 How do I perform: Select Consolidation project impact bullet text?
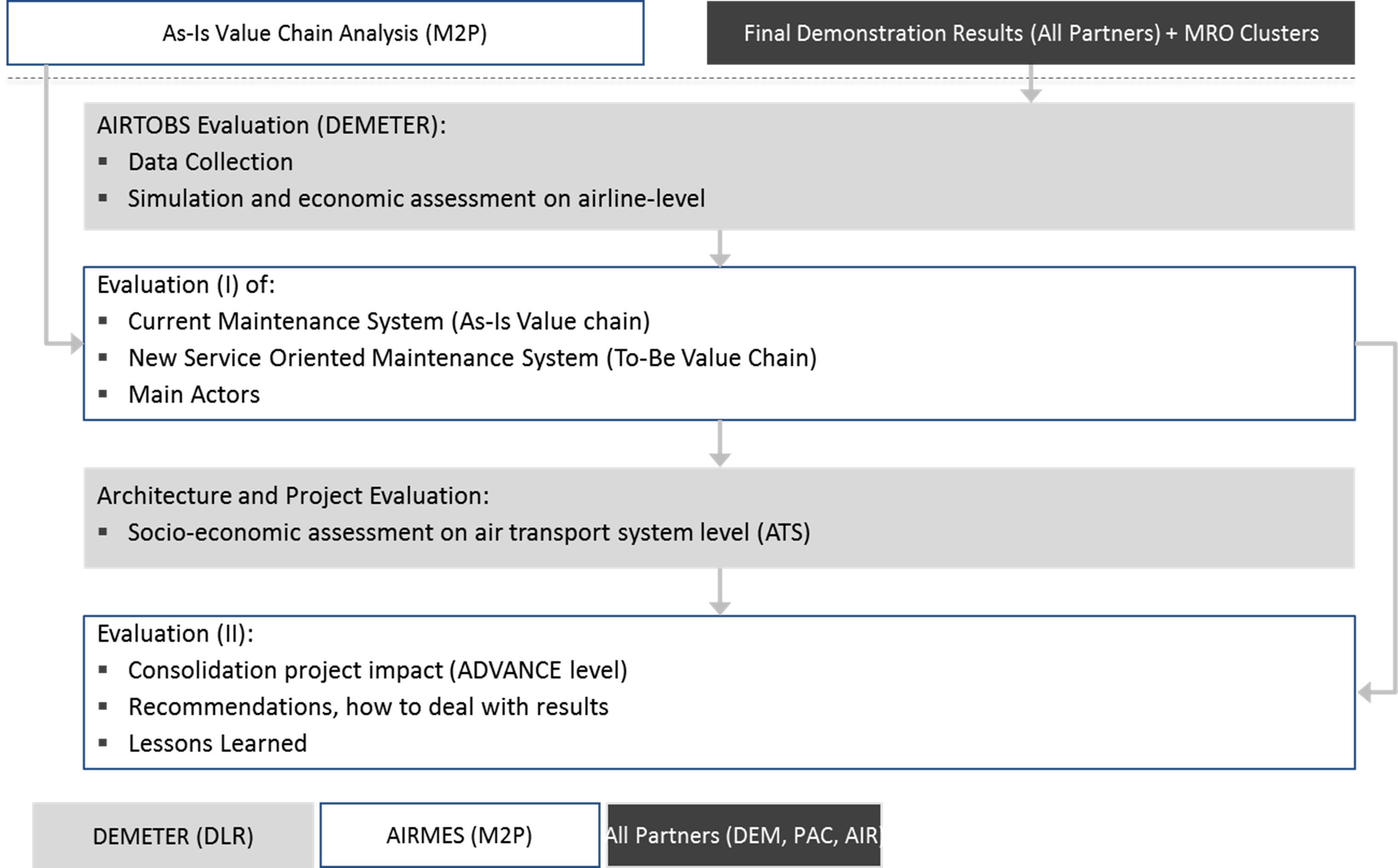click(x=377, y=671)
